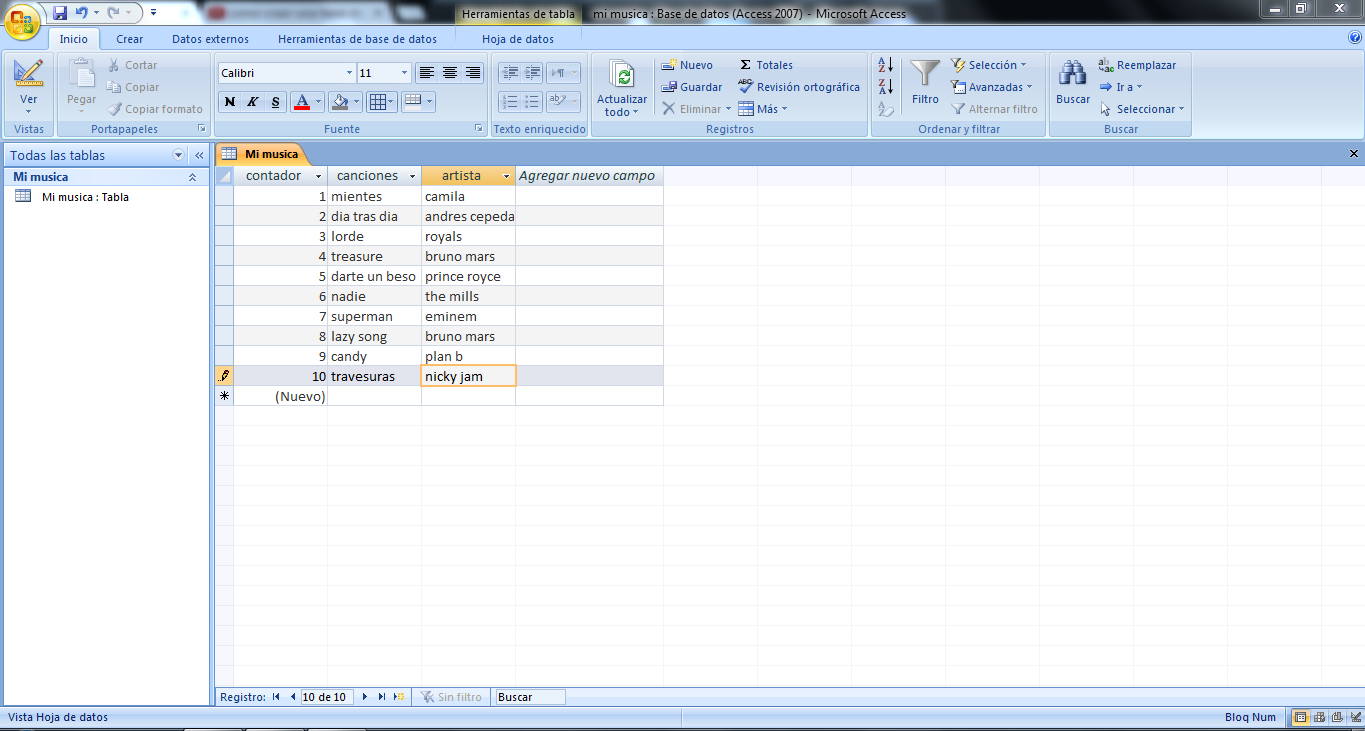Click Actualizar todo refresh icon

[623, 77]
